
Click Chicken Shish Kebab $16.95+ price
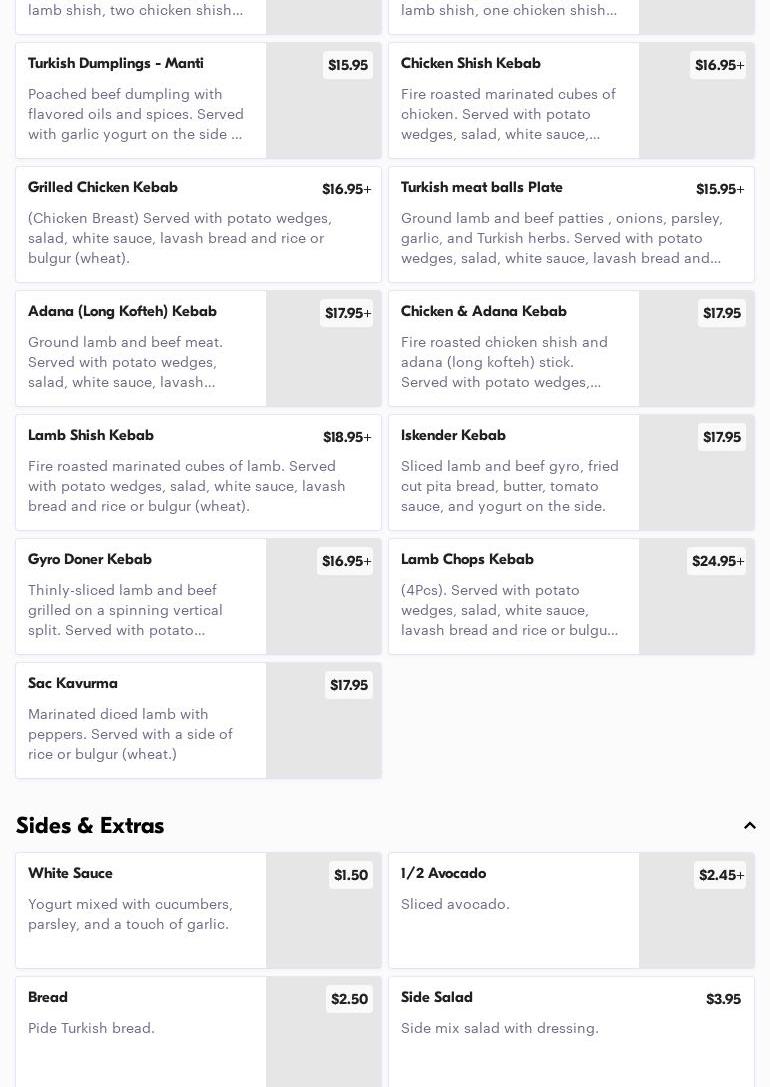point(719,65)
